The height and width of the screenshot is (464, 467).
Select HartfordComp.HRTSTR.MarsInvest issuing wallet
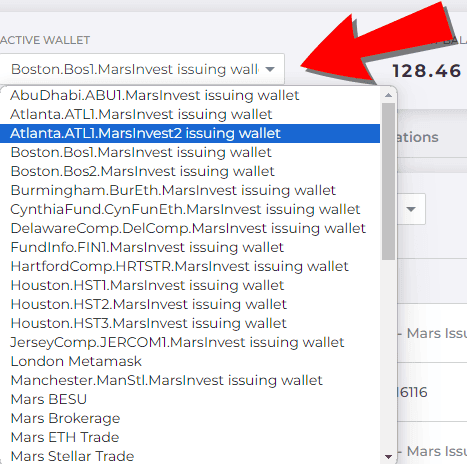click(190, 266)
